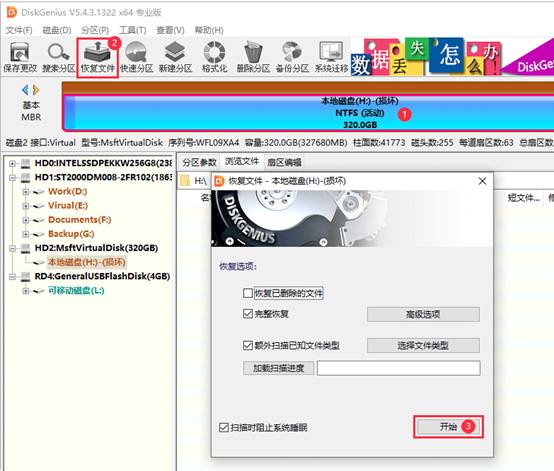554x471 pixels.
Task: Go to next disk with right arrow
Action: pyautogui.click(x=35, y=90)
